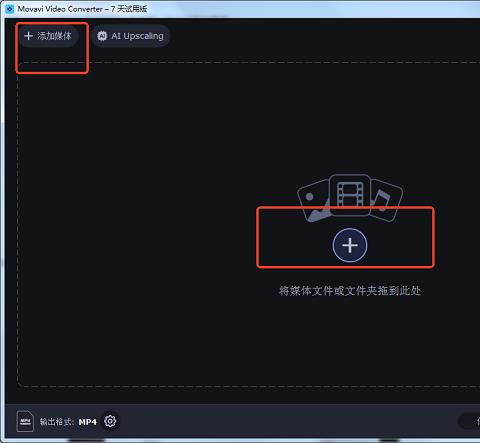The height and width of the screenshot is (443, 480).
Task: Click the 添加媒体 add media button
Action: point(48,36)
